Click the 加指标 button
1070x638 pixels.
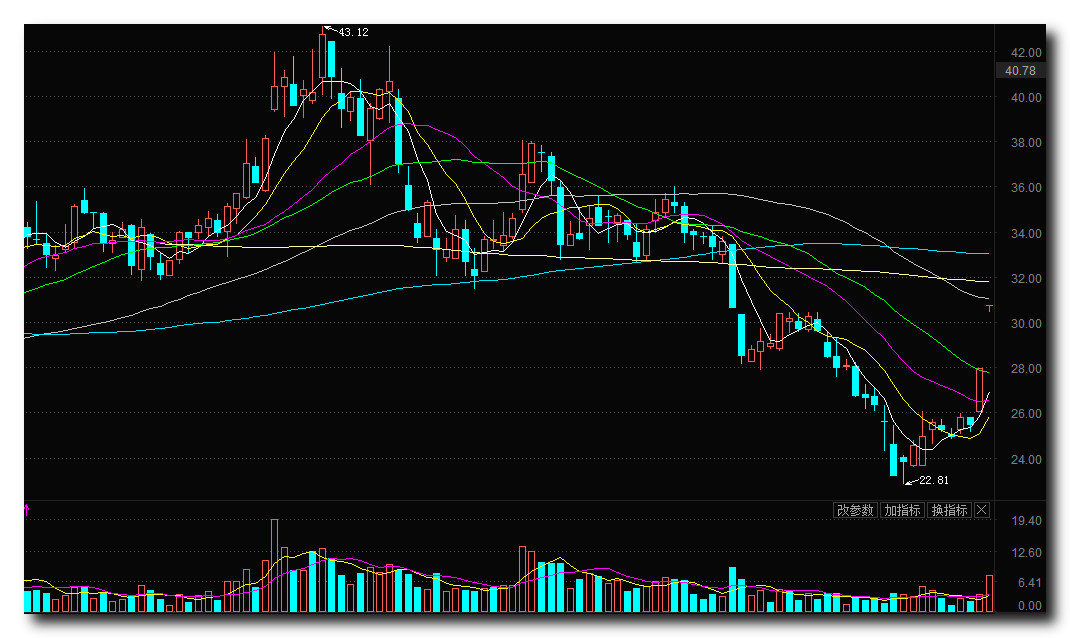pos(902,510)
